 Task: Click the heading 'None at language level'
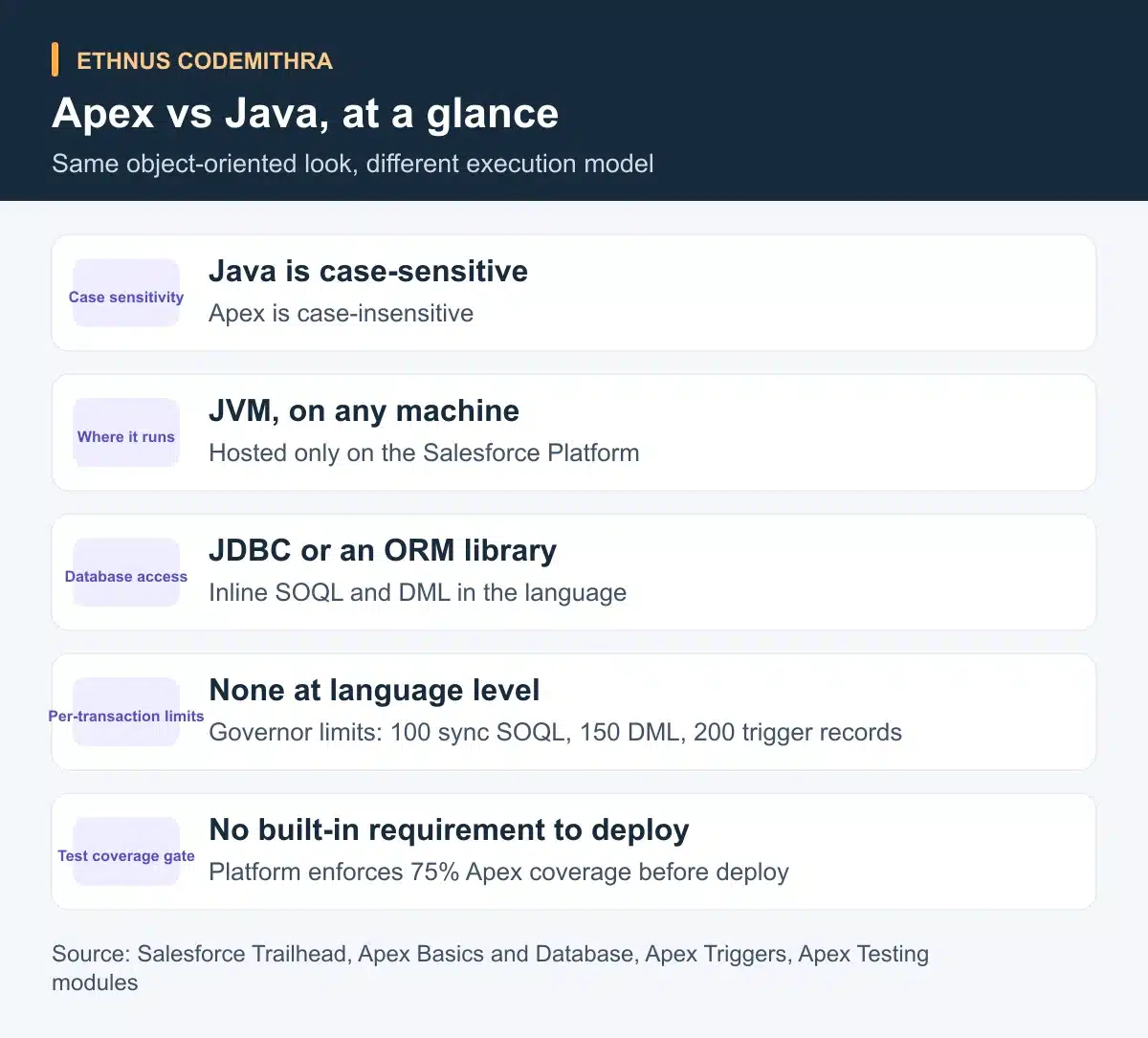374,690
